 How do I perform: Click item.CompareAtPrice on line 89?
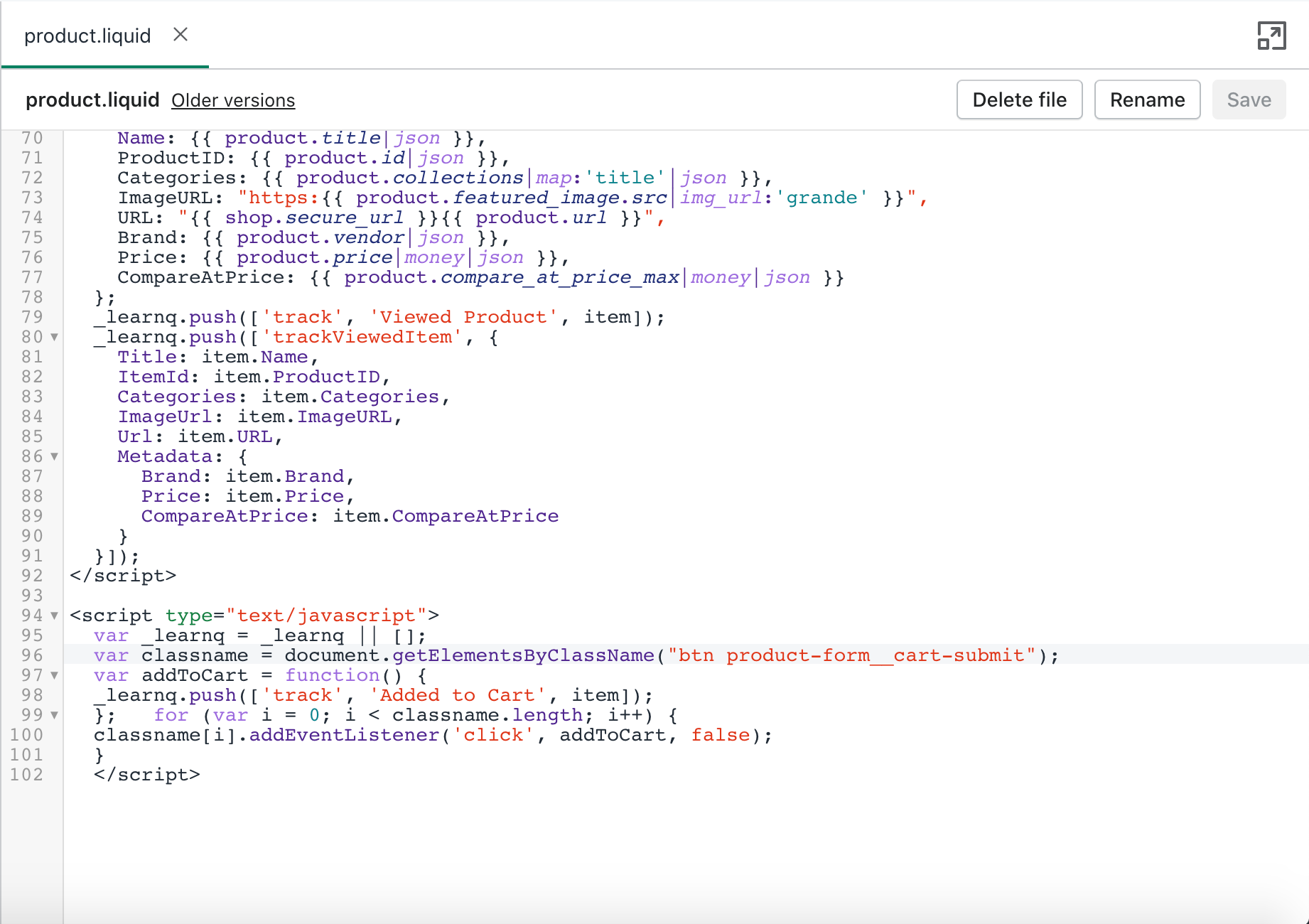pyautogui.click(x=446, y=516)
